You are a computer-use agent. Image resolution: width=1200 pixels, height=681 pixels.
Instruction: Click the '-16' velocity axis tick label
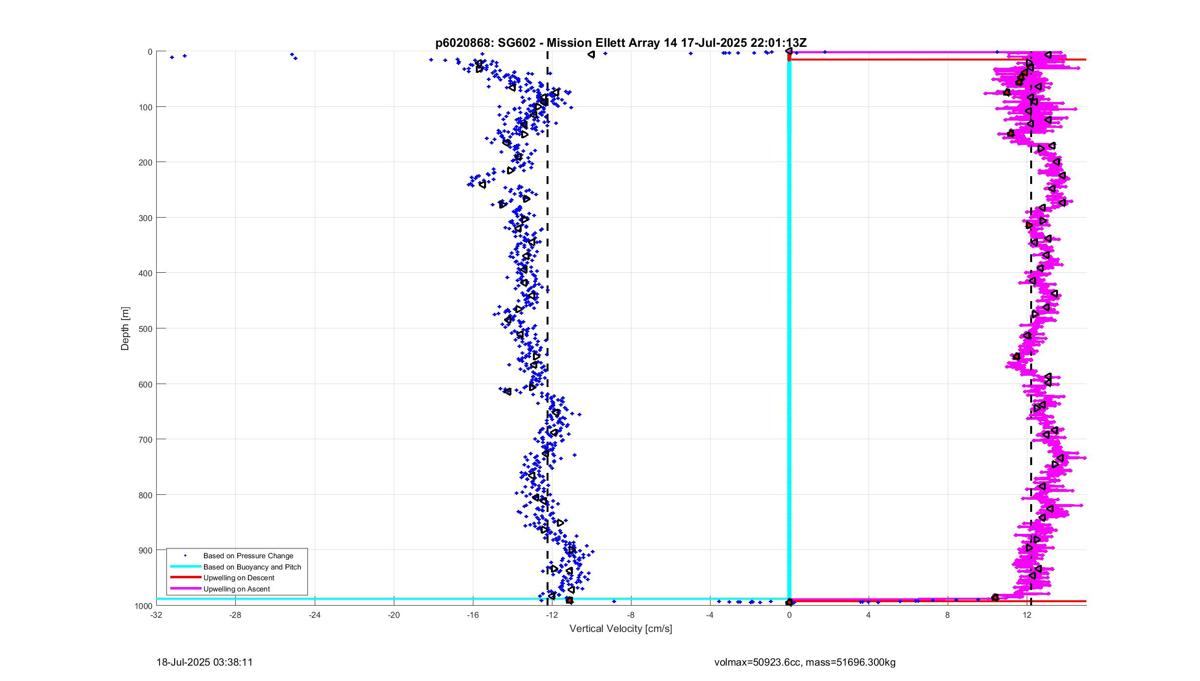coord(472,615)
